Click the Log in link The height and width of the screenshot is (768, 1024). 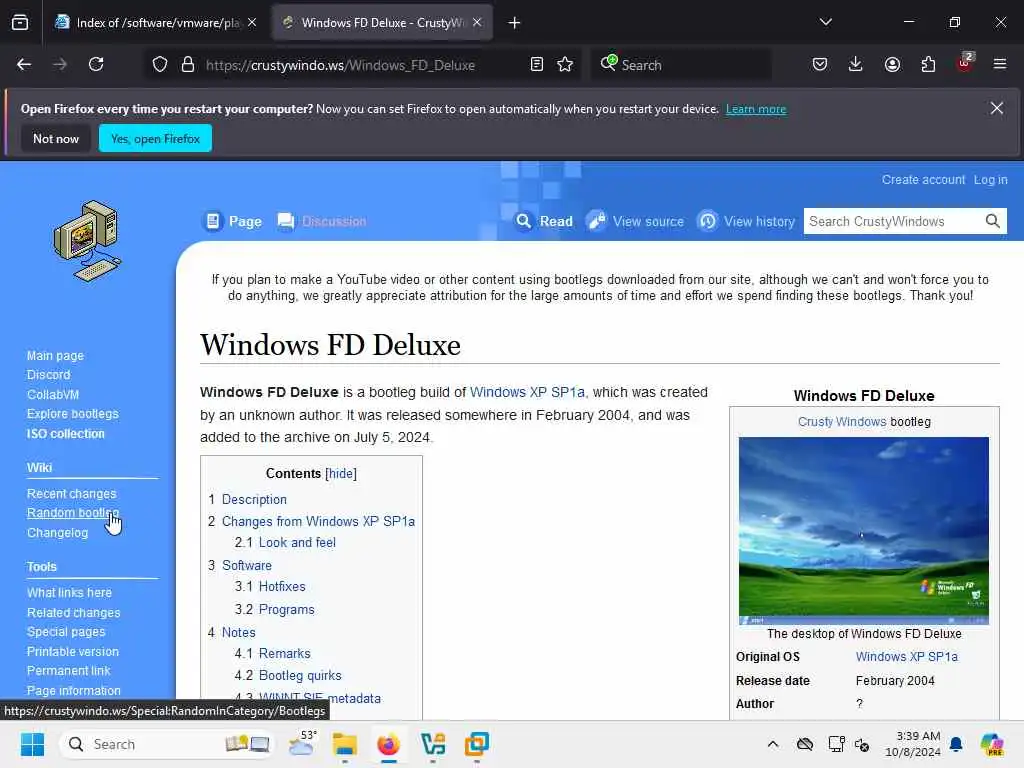click(x=990, y=180)
